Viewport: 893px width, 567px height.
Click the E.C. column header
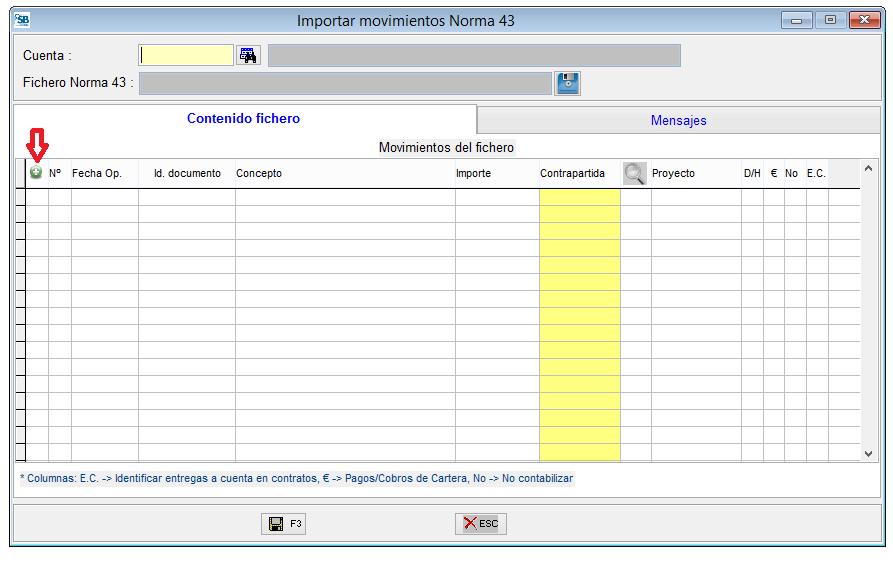click(816, 173)
